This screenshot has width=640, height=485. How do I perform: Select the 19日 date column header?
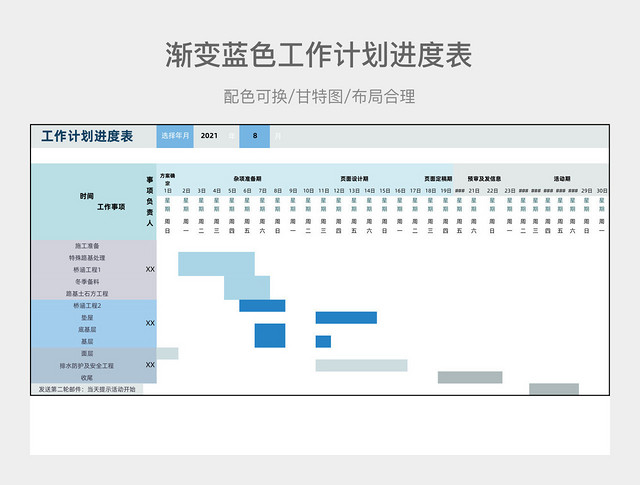pyautogui.click(x=446, y=191)
